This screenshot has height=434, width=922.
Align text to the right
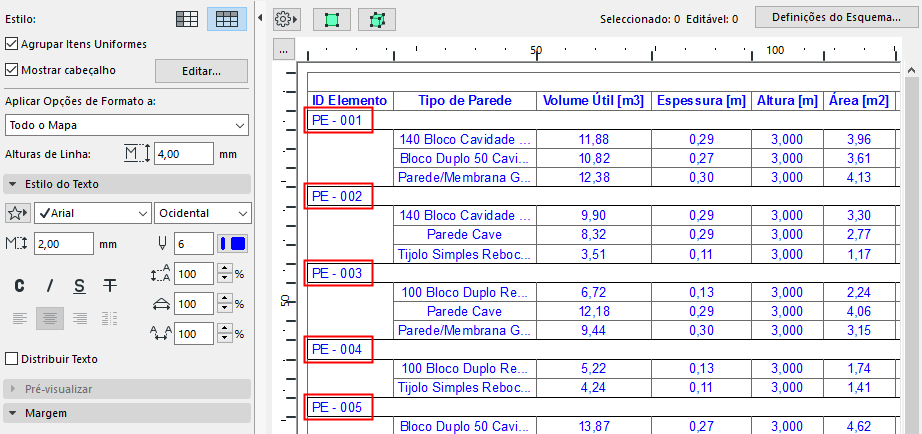coord(79,319)
